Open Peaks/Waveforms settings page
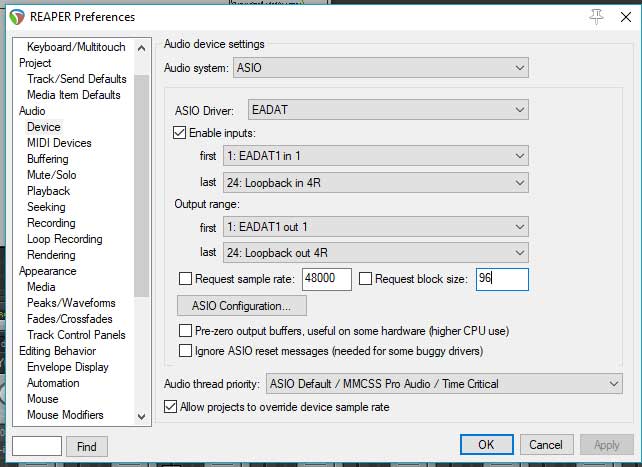The height and width of the screenshot is (467, 642). click(x=71, y=302)
